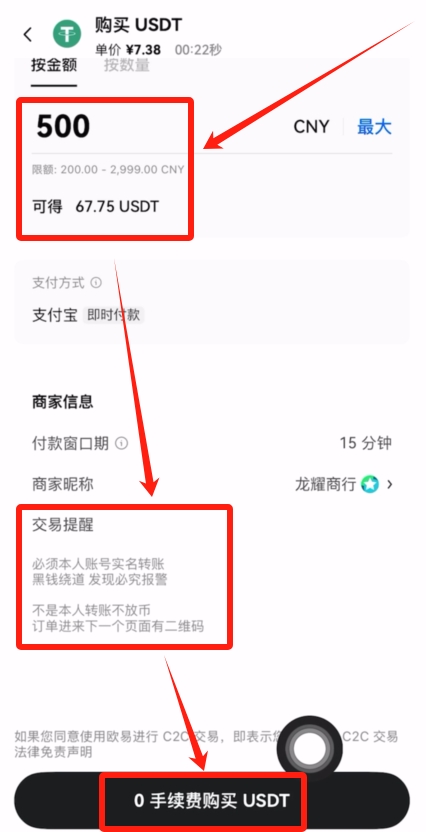Screen dimensions: 426x832
Task: Open the 法律免责声明 disclaimer link
Action: pyautogui.click(x=53, y=752)
